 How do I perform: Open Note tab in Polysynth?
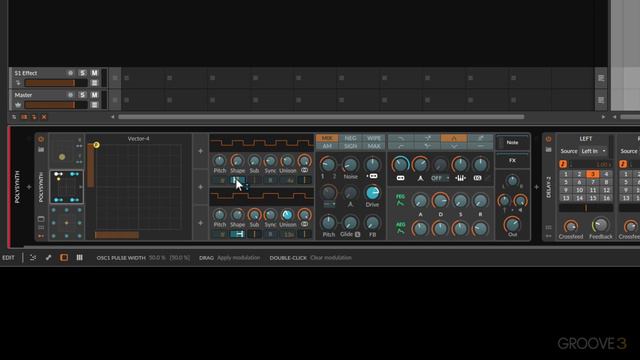[x=512, y=142]
